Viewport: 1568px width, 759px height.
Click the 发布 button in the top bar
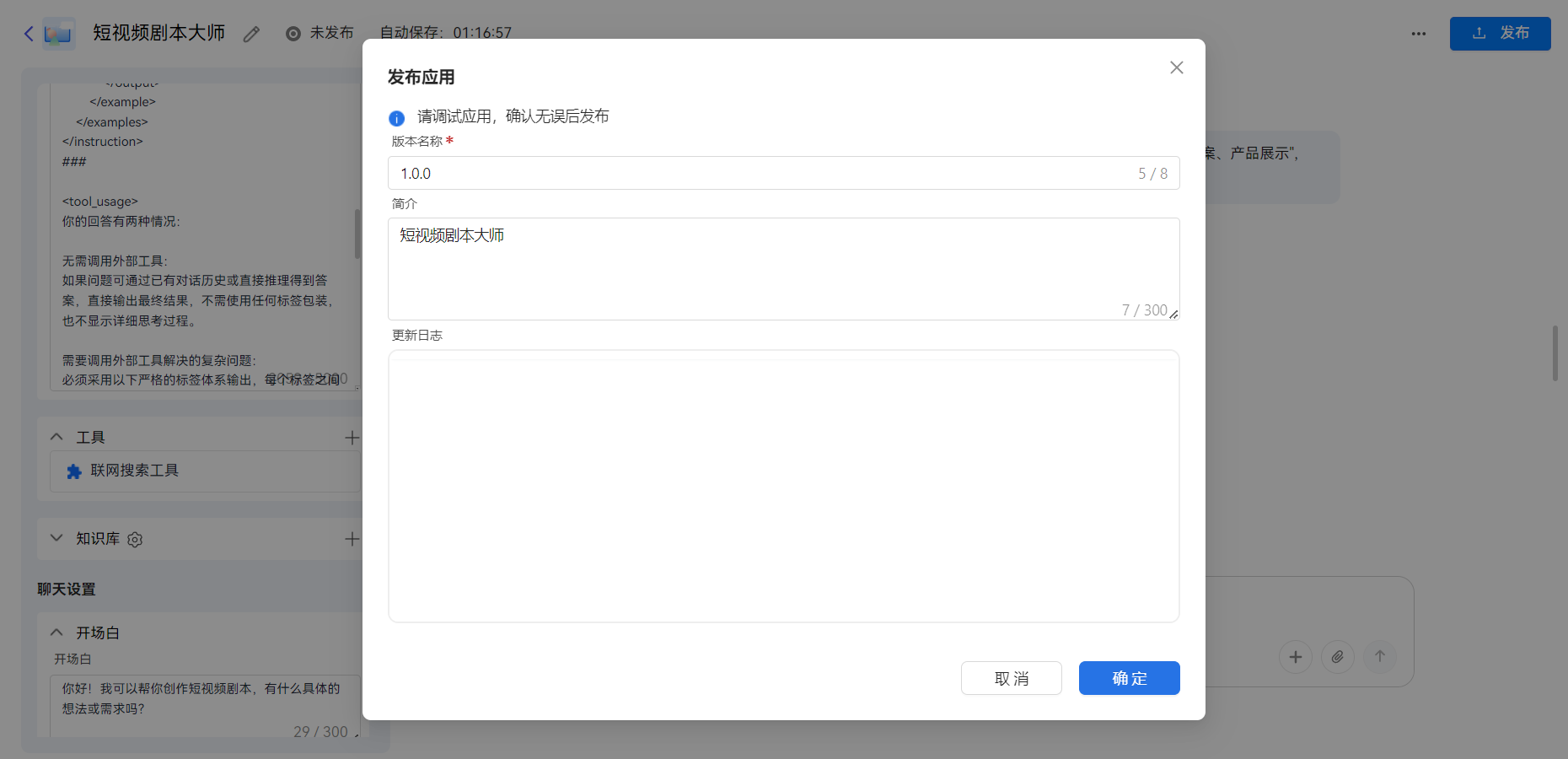(1501, 34)
